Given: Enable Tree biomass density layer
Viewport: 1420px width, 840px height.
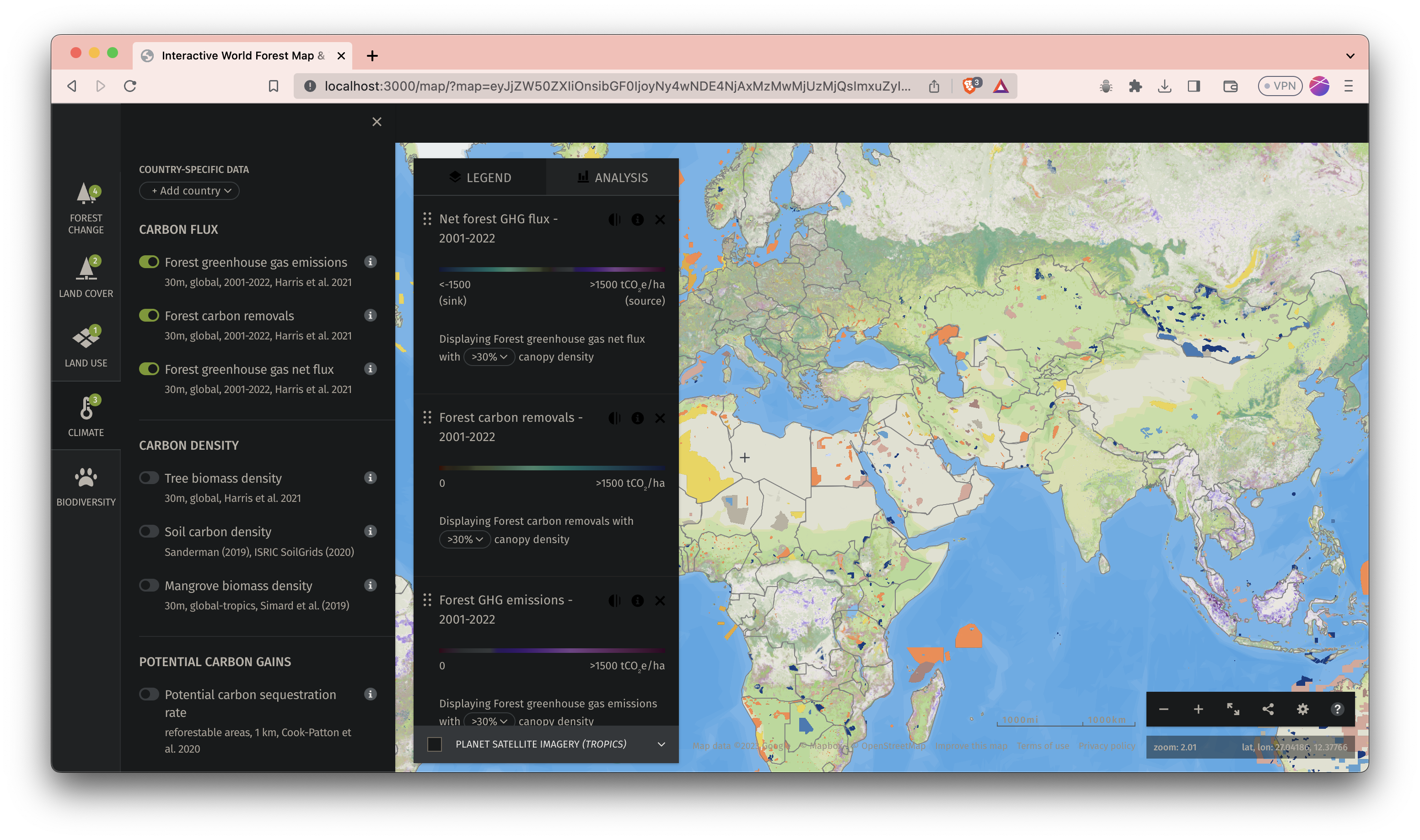Looking at the screenshot, I should click(x=149, y=478).
